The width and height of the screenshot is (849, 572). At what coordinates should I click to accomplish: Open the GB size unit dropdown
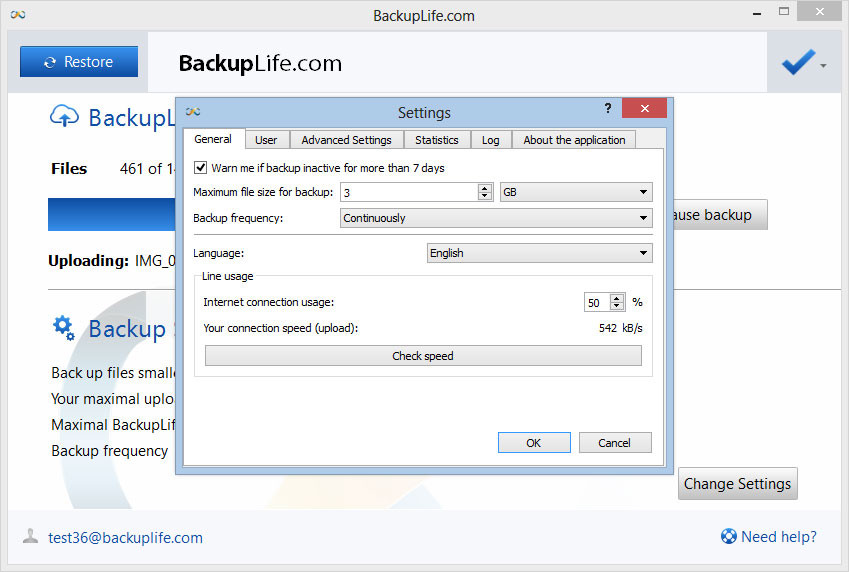576,192
